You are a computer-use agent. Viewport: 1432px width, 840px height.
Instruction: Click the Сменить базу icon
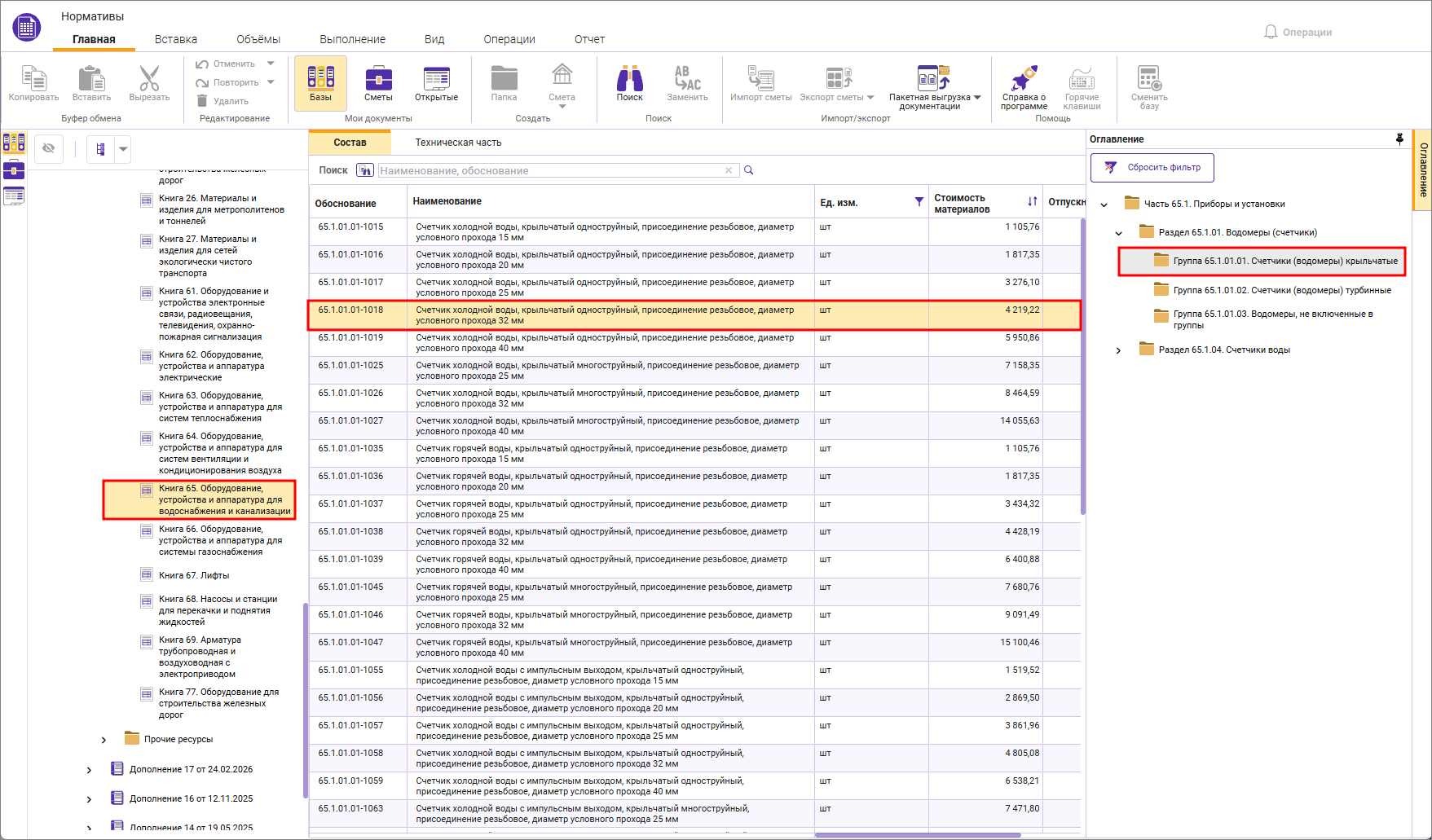point(1149,78)
